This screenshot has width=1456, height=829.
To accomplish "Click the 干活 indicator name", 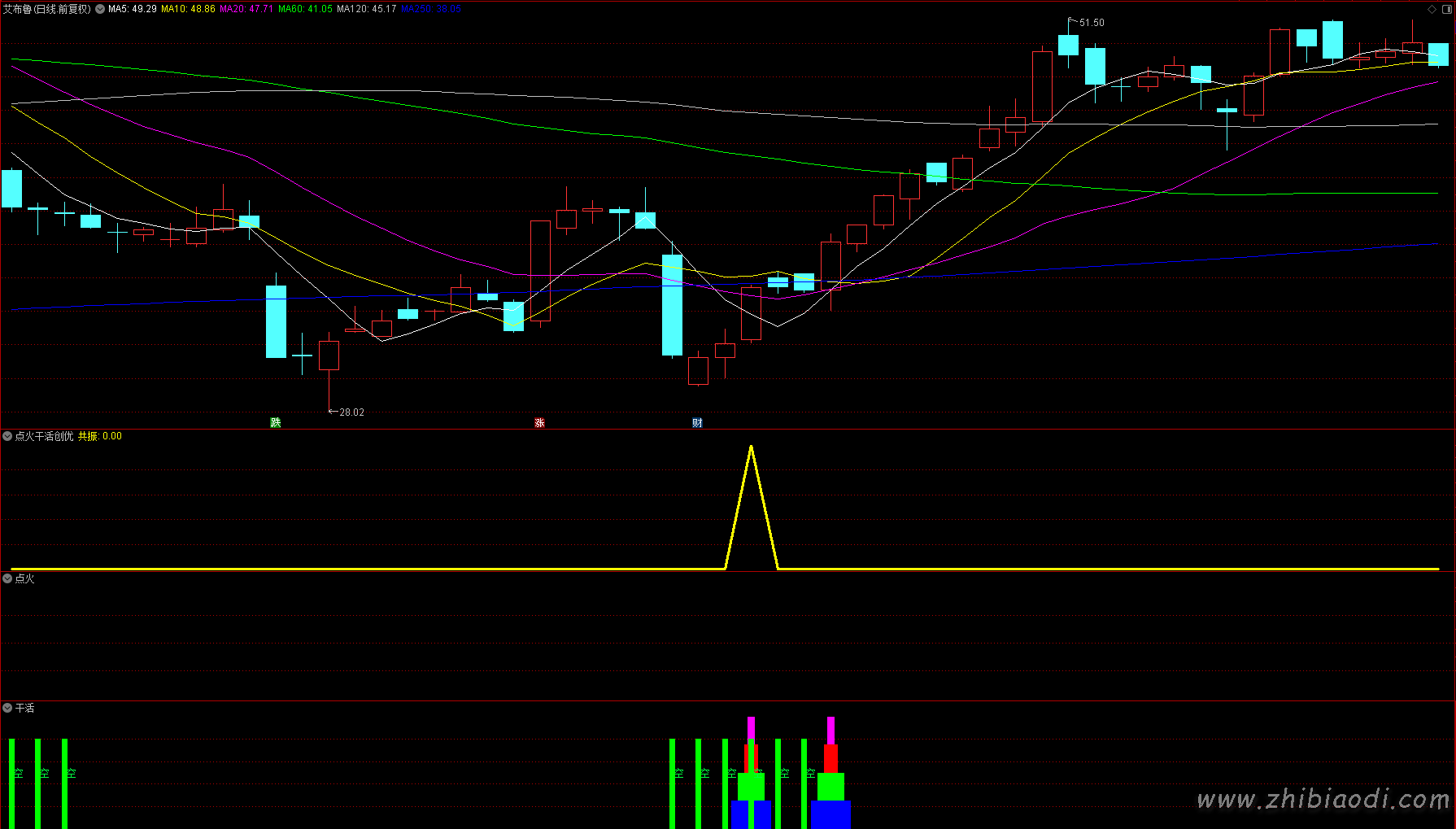I will (x=24, y=709).
